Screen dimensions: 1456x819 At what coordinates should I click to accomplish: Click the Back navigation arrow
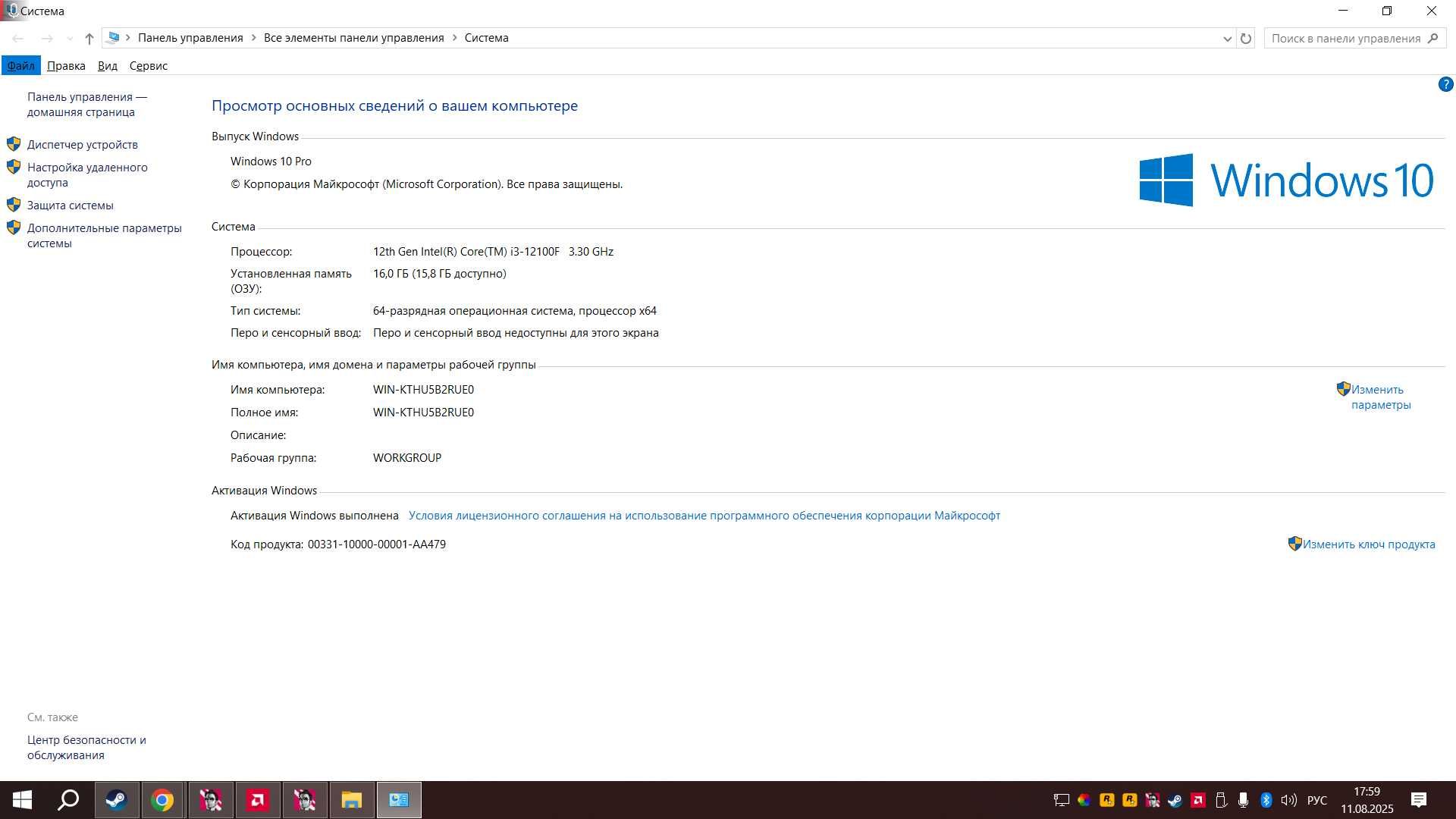click(18, 38)
